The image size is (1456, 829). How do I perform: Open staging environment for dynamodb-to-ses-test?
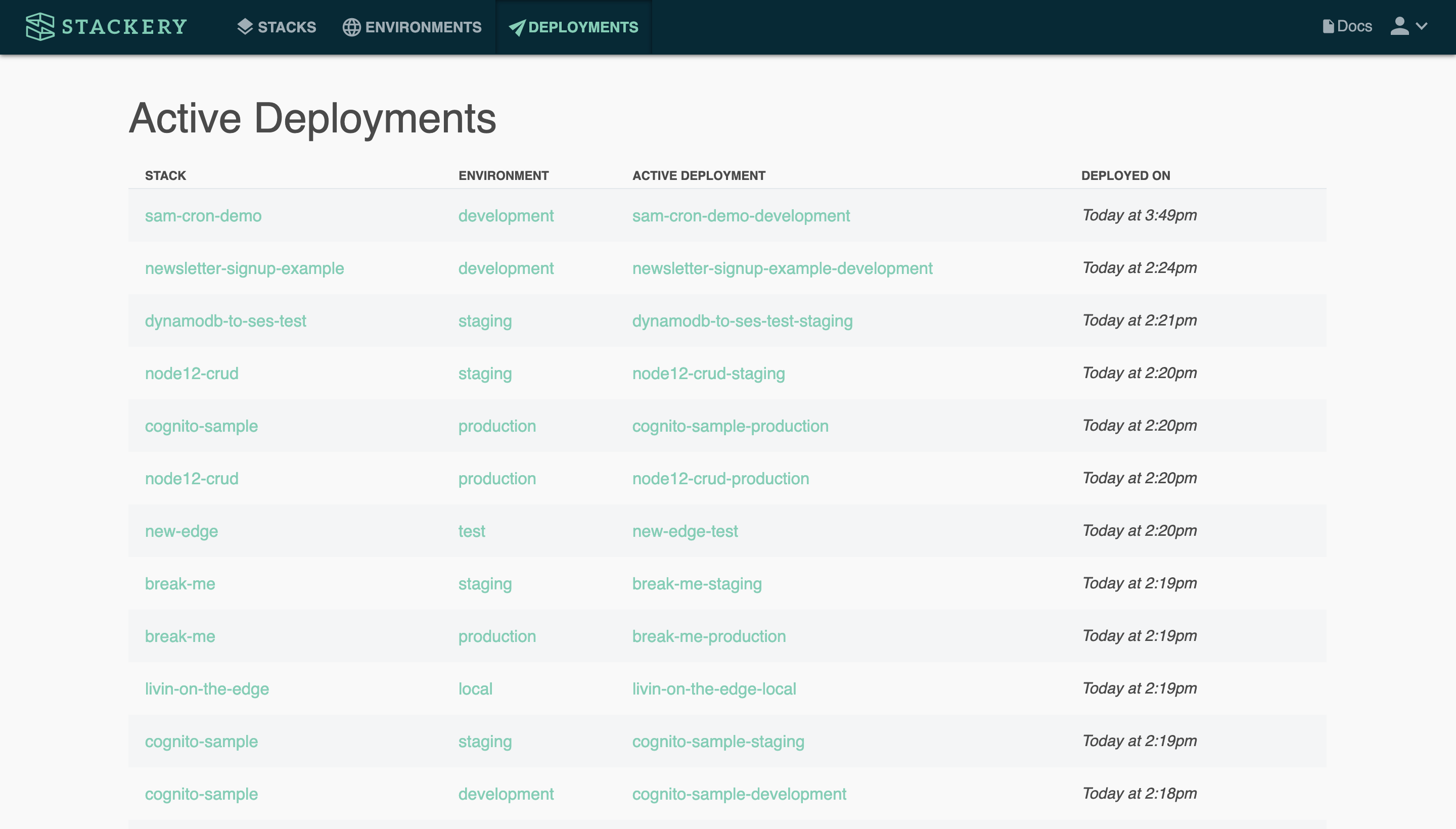(x=485, y=320)
